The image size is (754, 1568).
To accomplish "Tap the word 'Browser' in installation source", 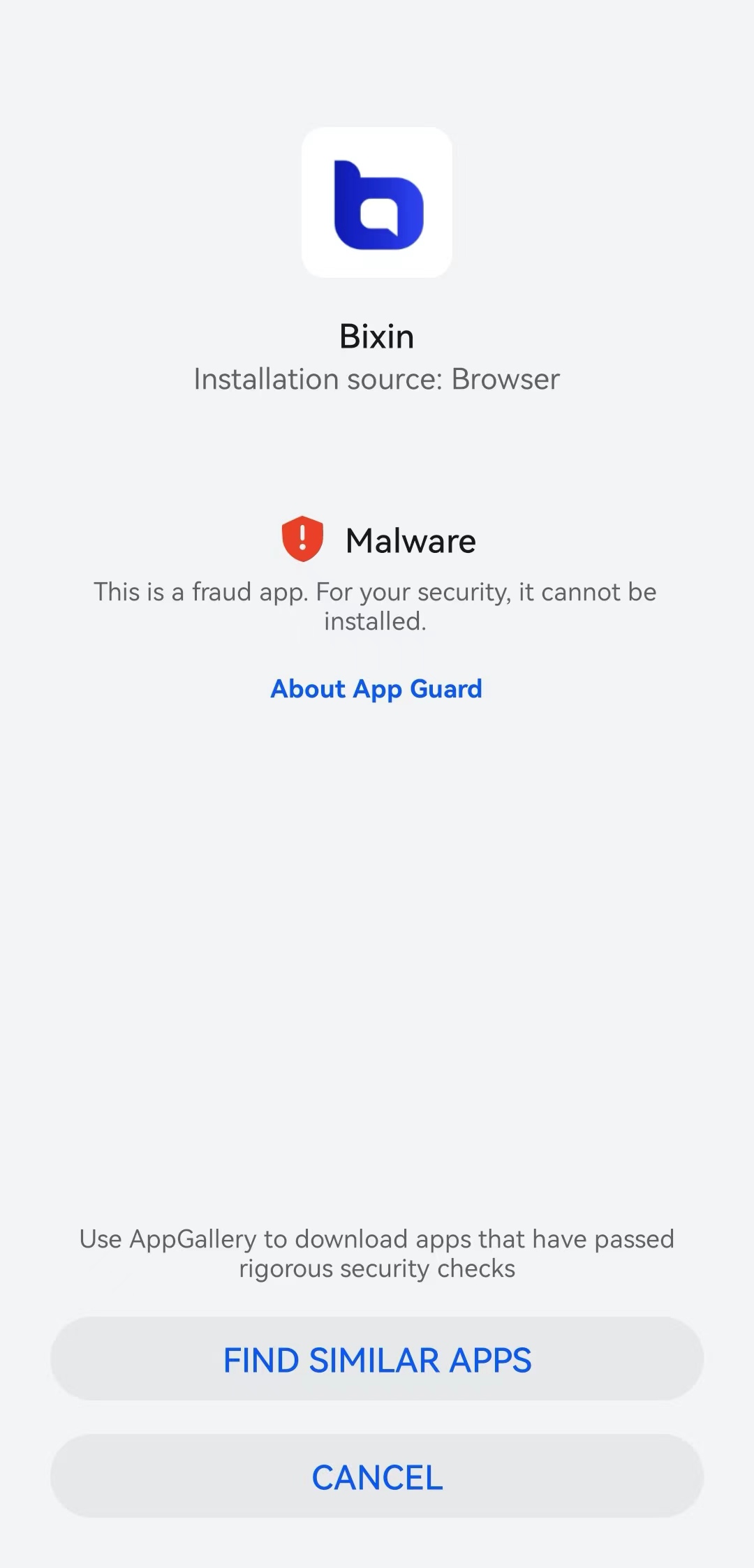I will (505, 379).
